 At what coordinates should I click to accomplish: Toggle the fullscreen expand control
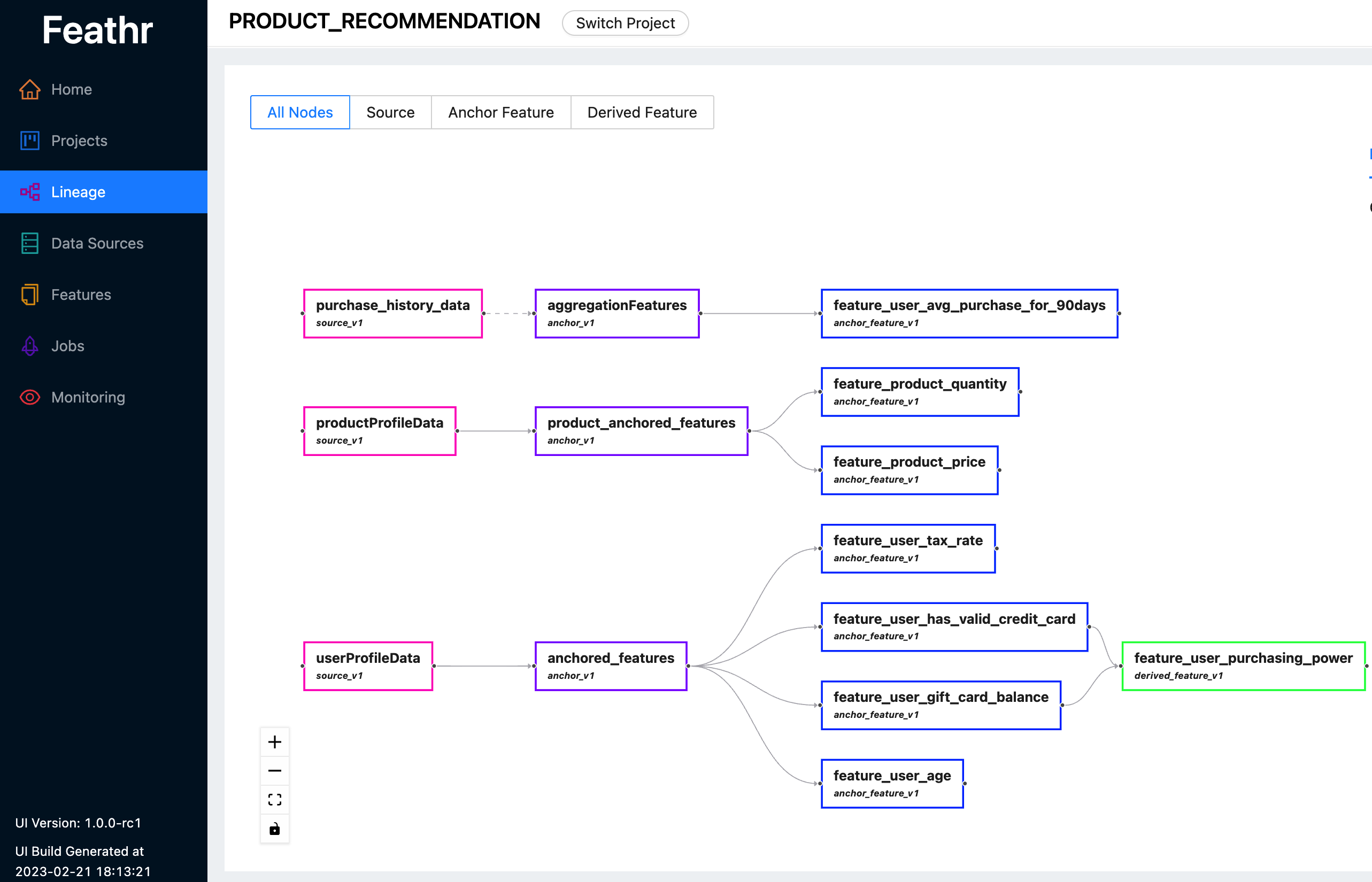click(276, 799)
